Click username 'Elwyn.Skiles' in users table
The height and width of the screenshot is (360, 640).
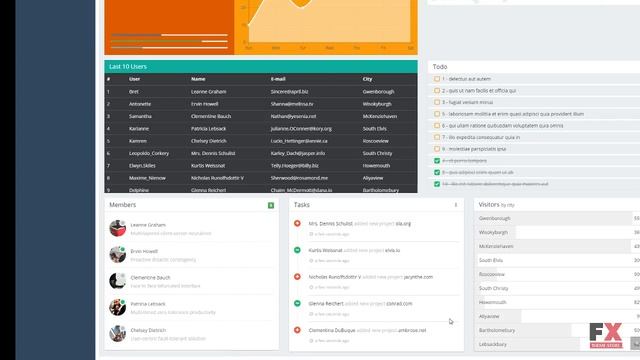[x=142, y=166]
